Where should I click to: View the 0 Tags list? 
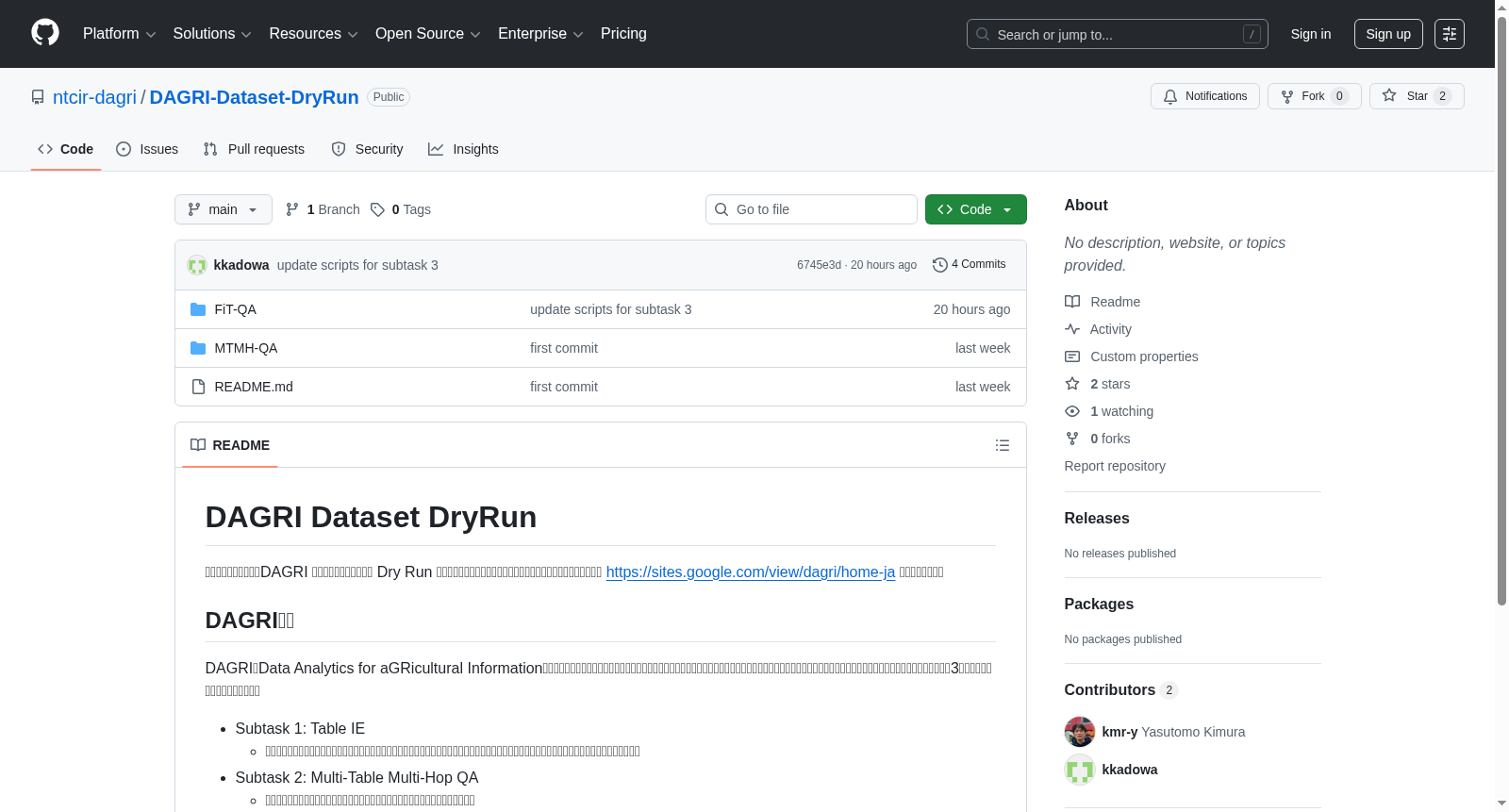pyautogui.click(x=401, y=209)
